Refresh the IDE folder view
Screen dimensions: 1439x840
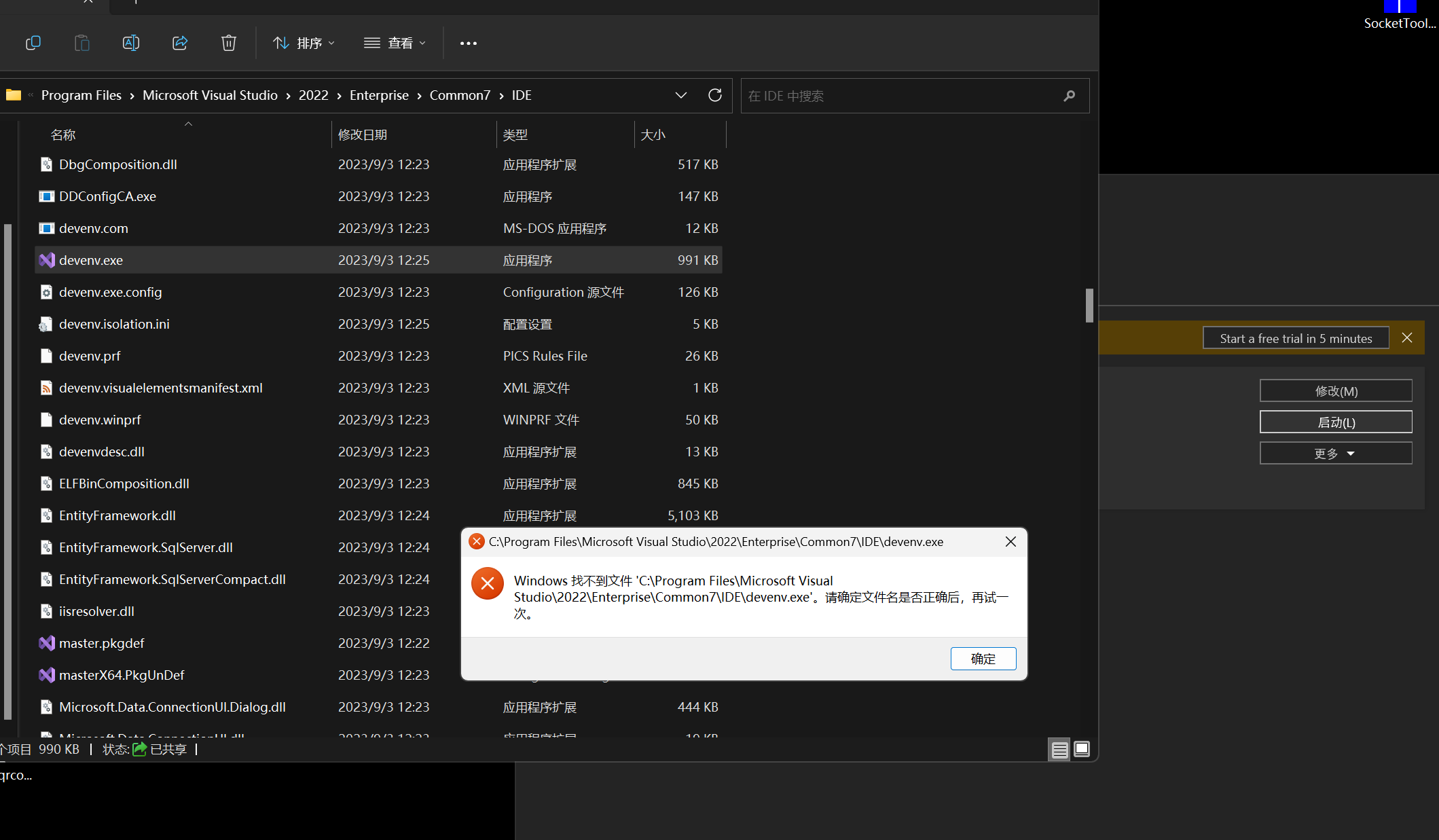point(715,95)
